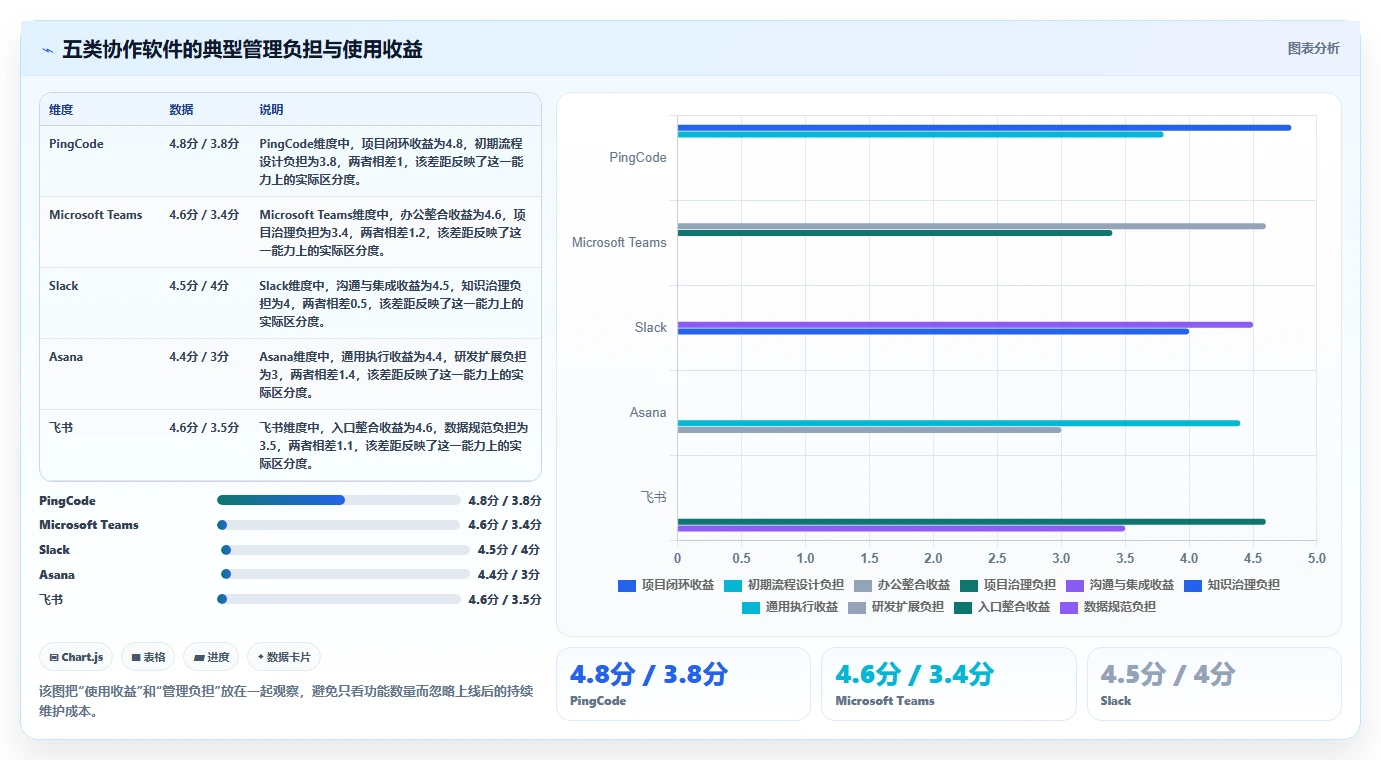Click the Asana progress bar
Image resolution: width=1381 pixels, height=760 pixels.
coord(345,575)
